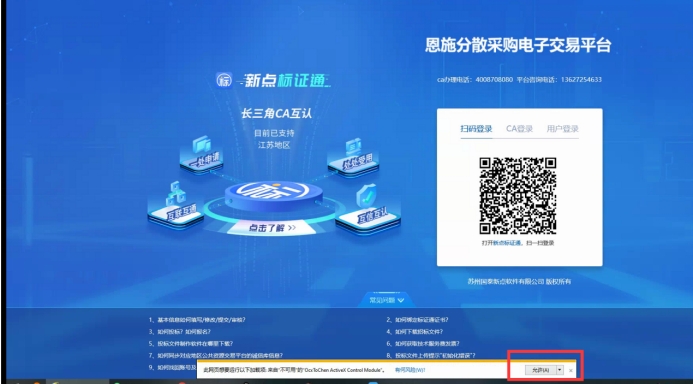
Task: Switch to the CA登录 tab
Action: (x=519, y=129)
